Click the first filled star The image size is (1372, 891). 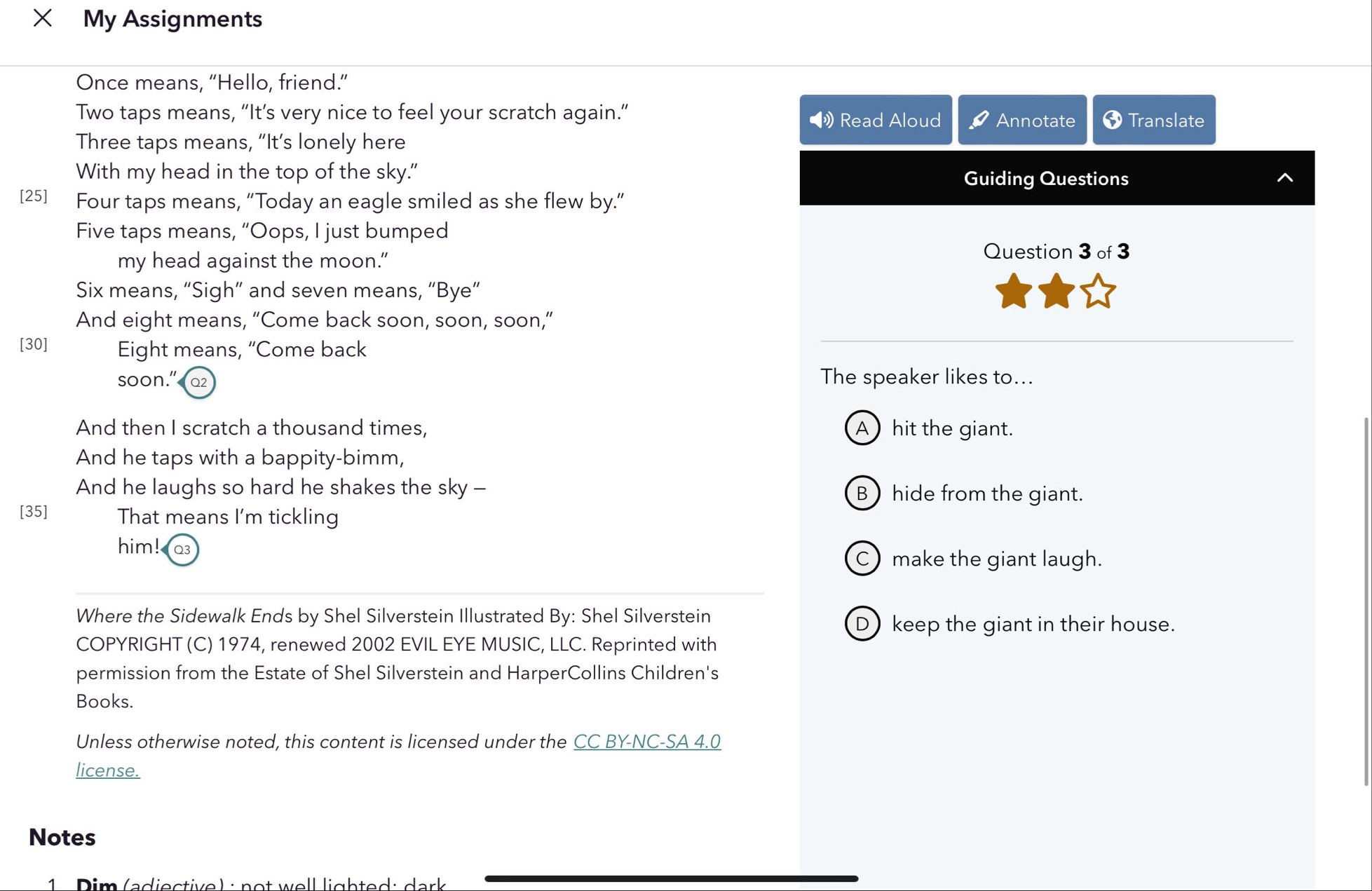(1014, 291)
